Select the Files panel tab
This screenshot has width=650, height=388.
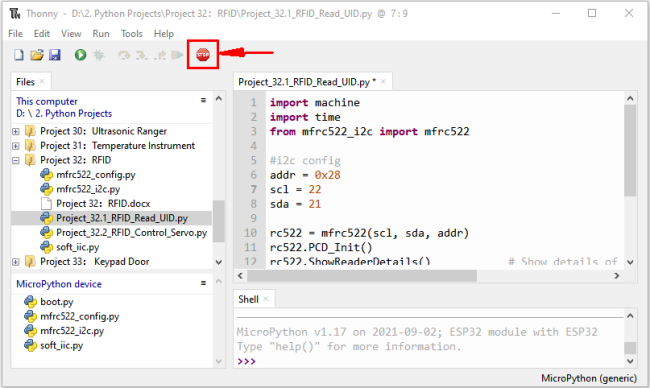[x=25, y=82]
